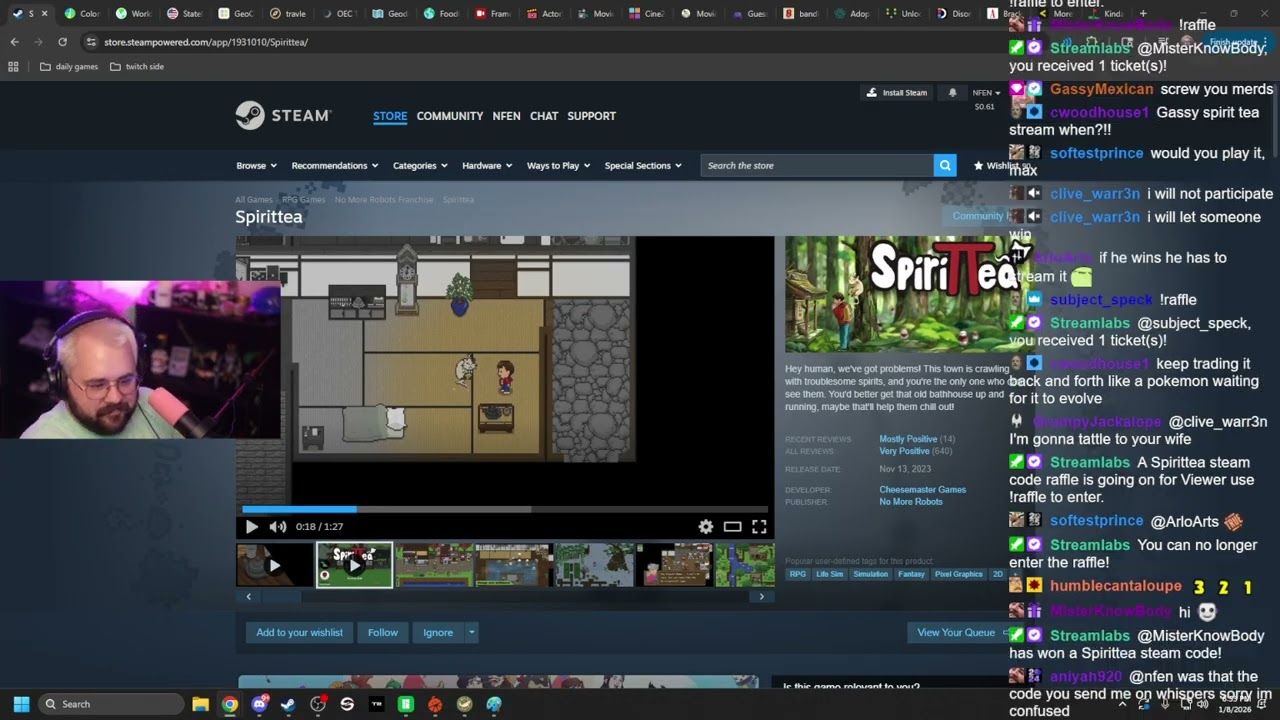1280x720 pixels.
Task: Enter fullscreen on the video player
Action: (760, 527)
